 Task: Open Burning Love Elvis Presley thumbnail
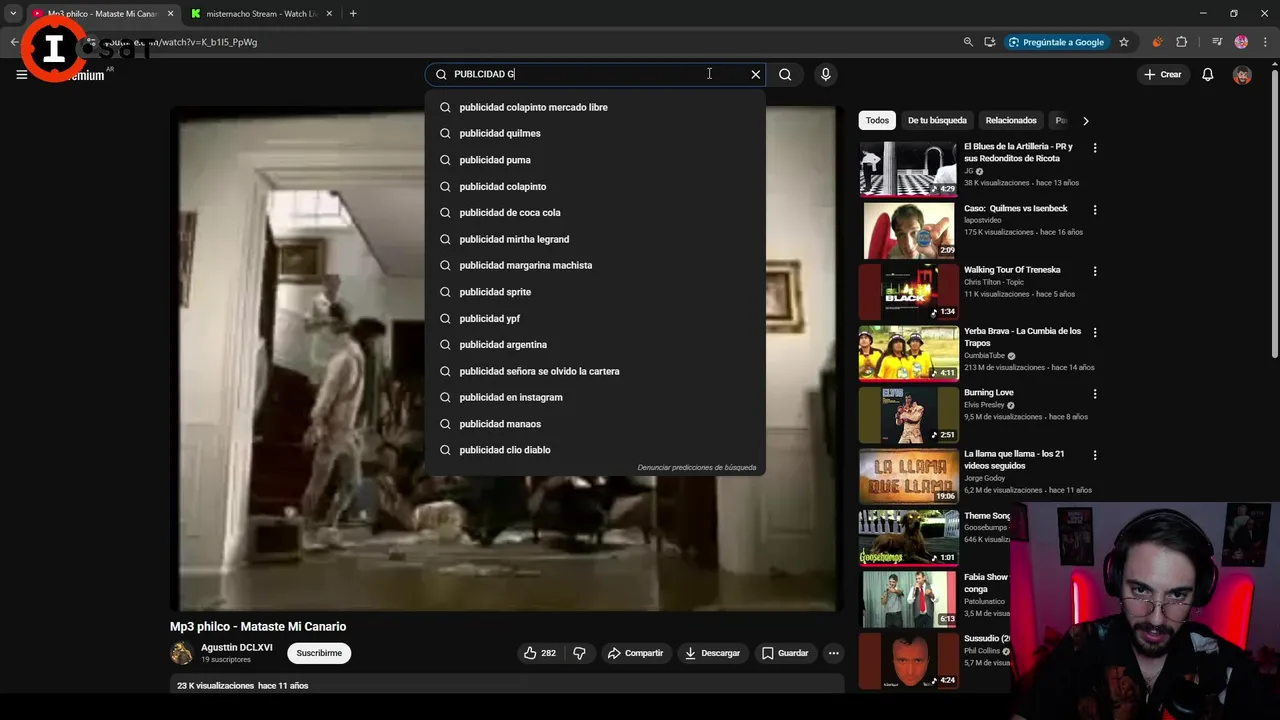(x=908, y=414)
